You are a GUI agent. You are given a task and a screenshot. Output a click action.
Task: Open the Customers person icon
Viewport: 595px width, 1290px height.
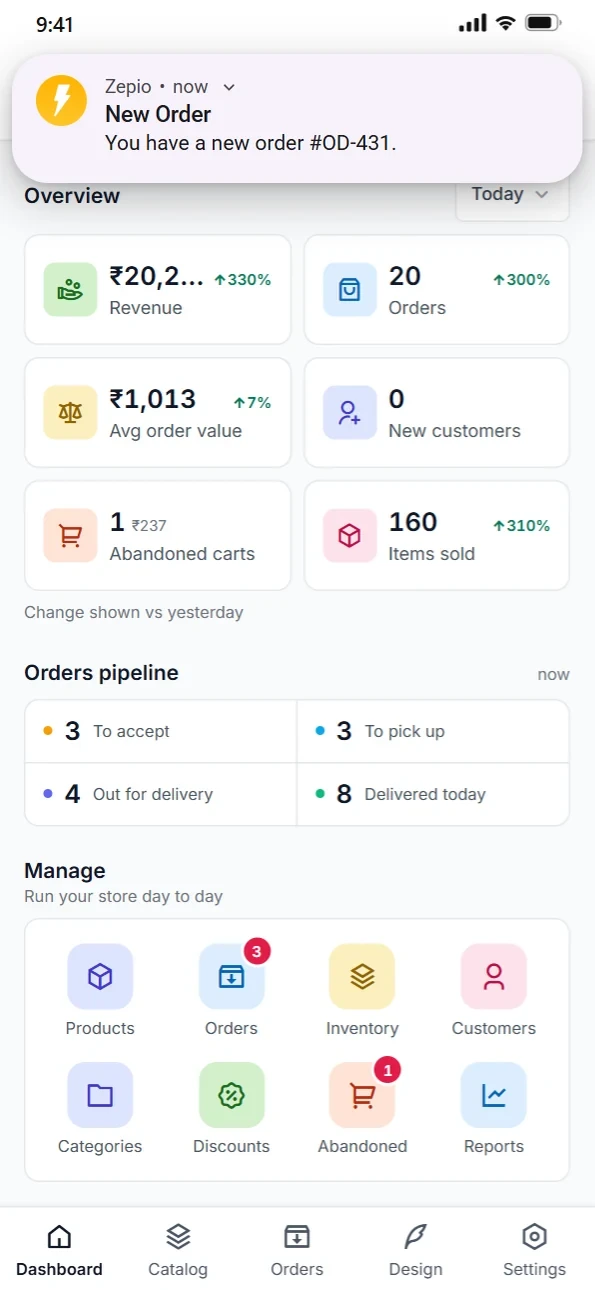click(x=493, y=976)
